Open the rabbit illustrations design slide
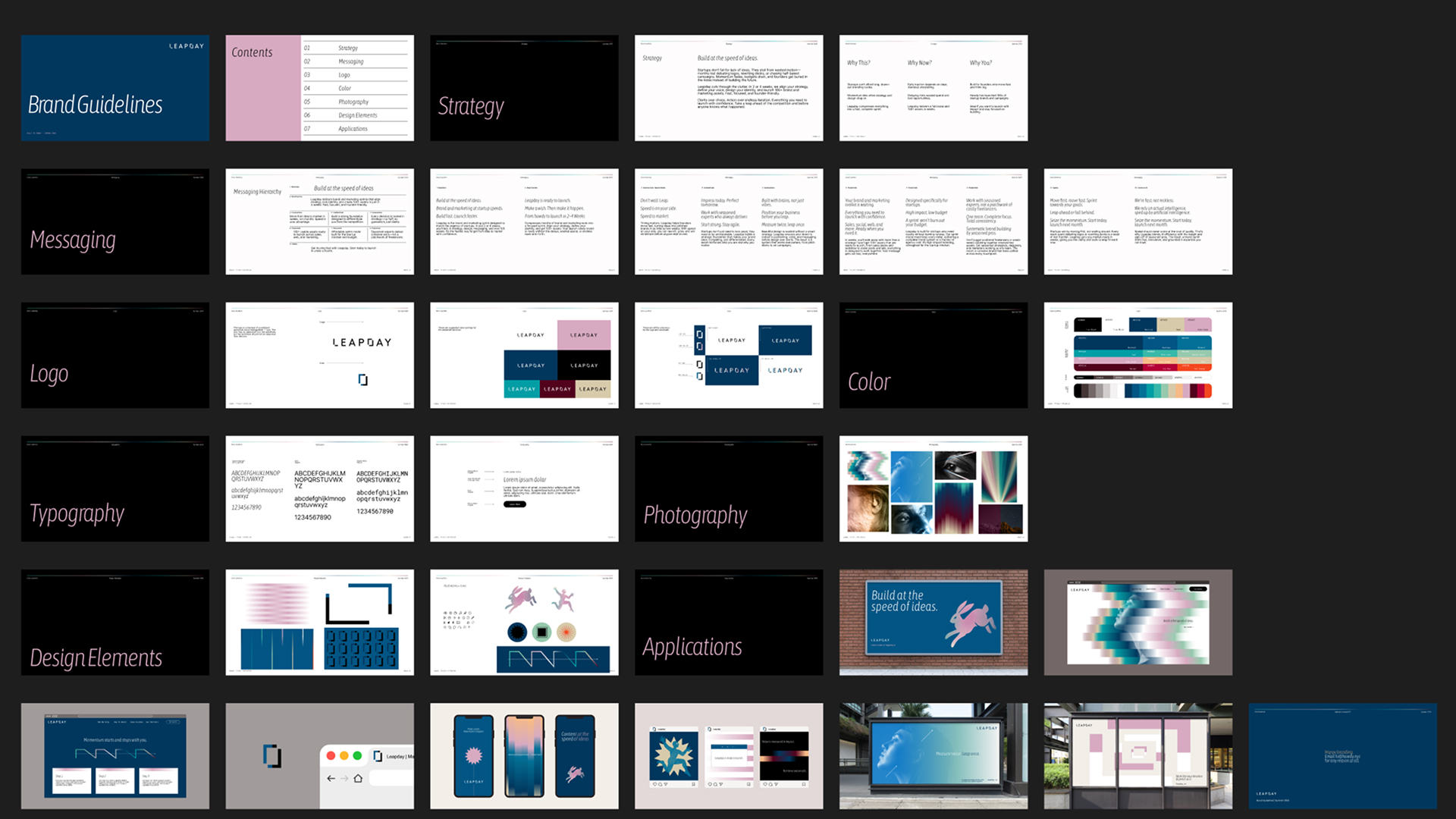The width and height of the screenshot is (1456, 819). tap(524, 622)
